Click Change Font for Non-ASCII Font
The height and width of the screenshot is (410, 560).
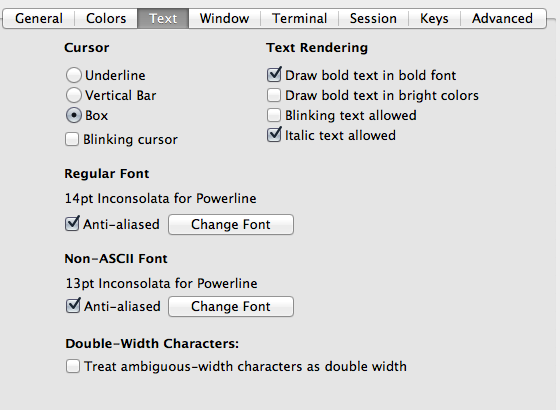coord(231,306)
